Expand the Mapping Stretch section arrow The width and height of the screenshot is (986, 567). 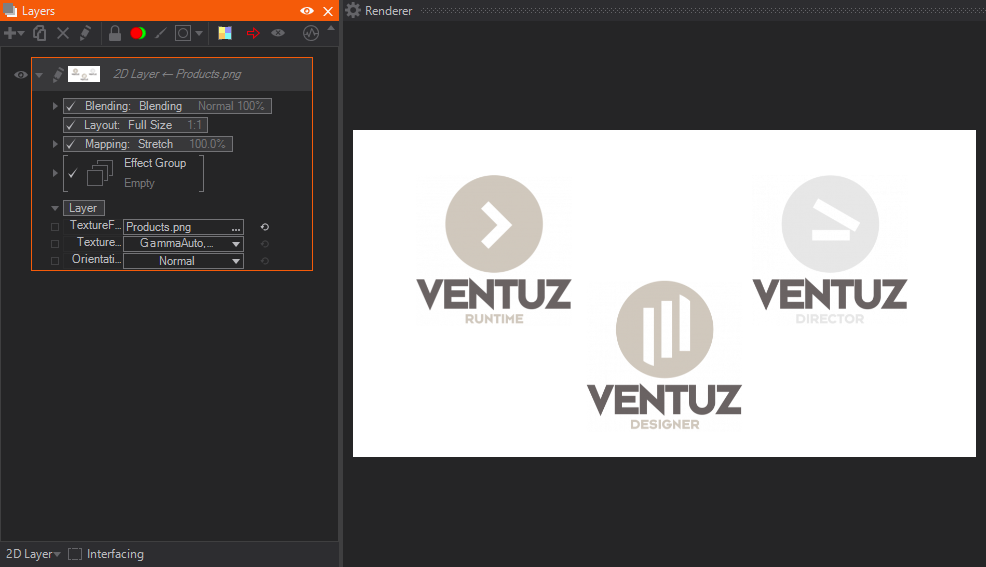(x=55, y=144)
